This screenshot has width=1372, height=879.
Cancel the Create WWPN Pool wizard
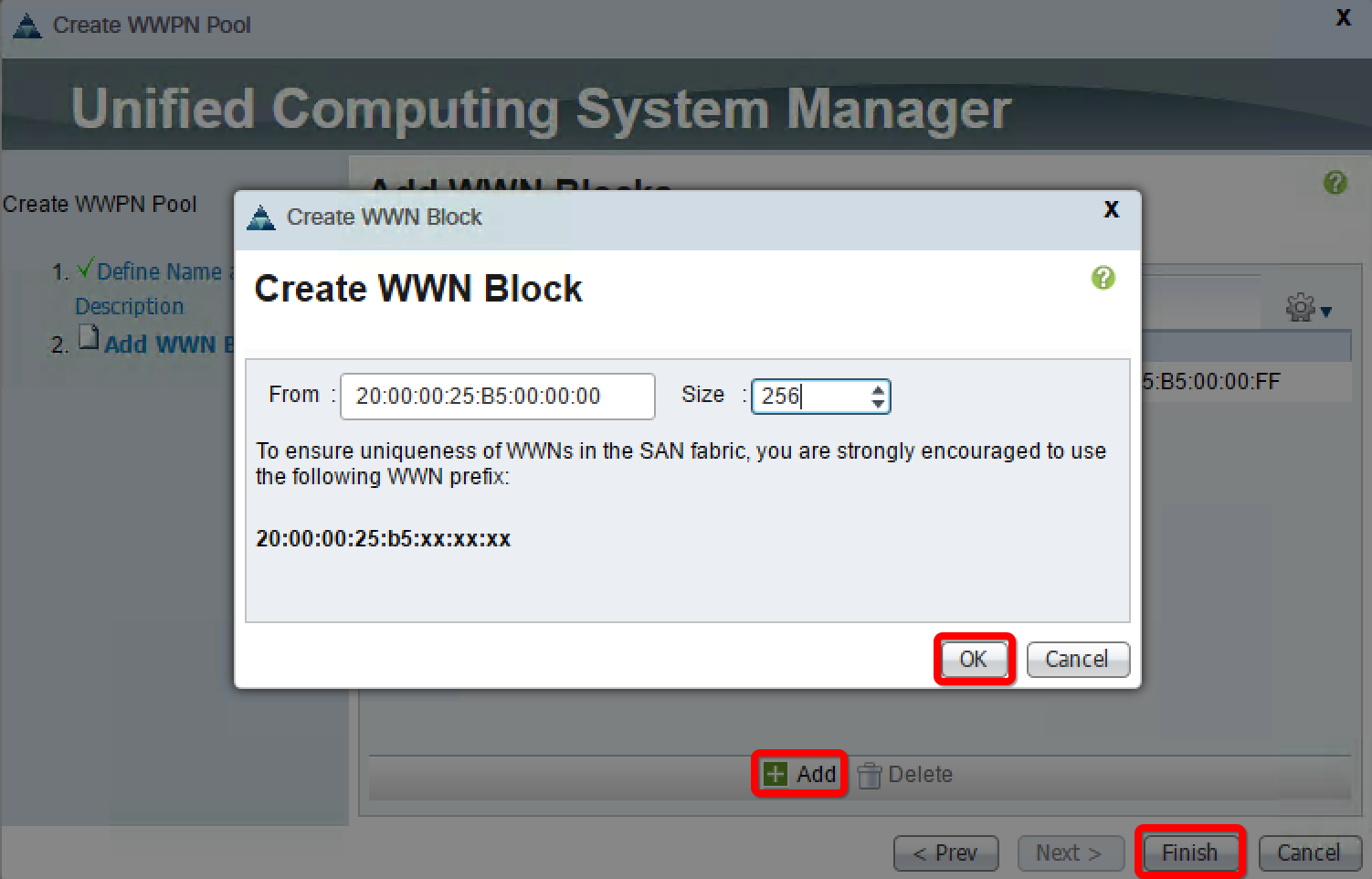point(1308,853)
